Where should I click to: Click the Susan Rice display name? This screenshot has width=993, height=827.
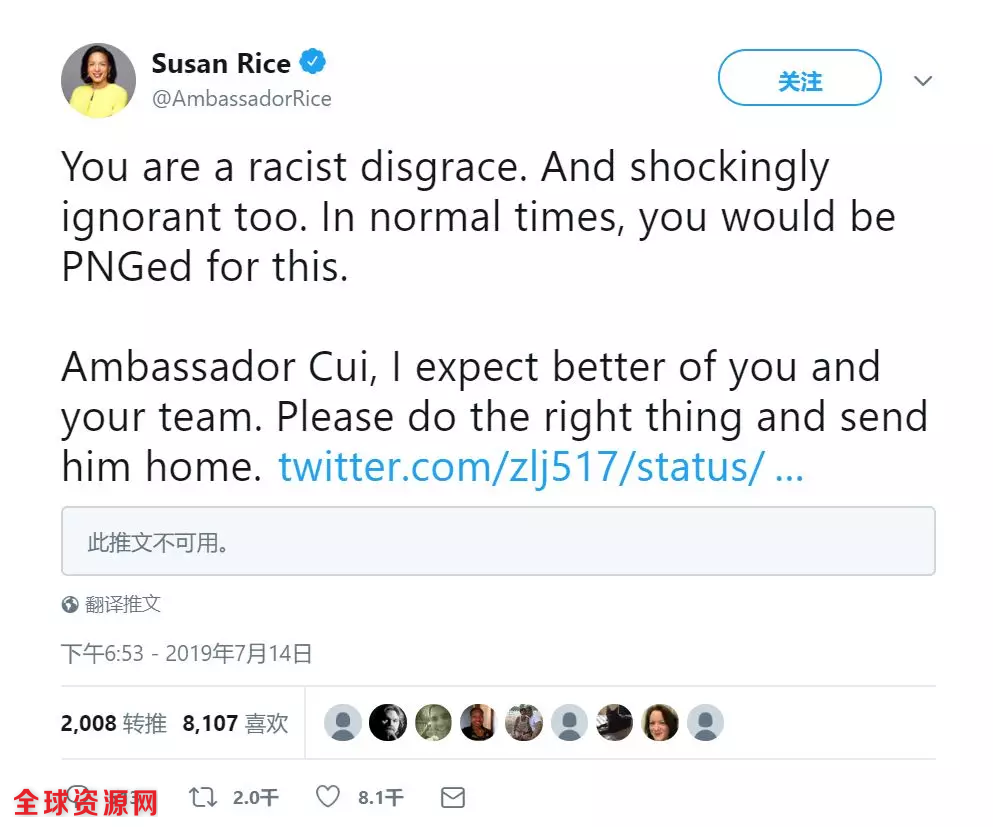click(221, 64)
